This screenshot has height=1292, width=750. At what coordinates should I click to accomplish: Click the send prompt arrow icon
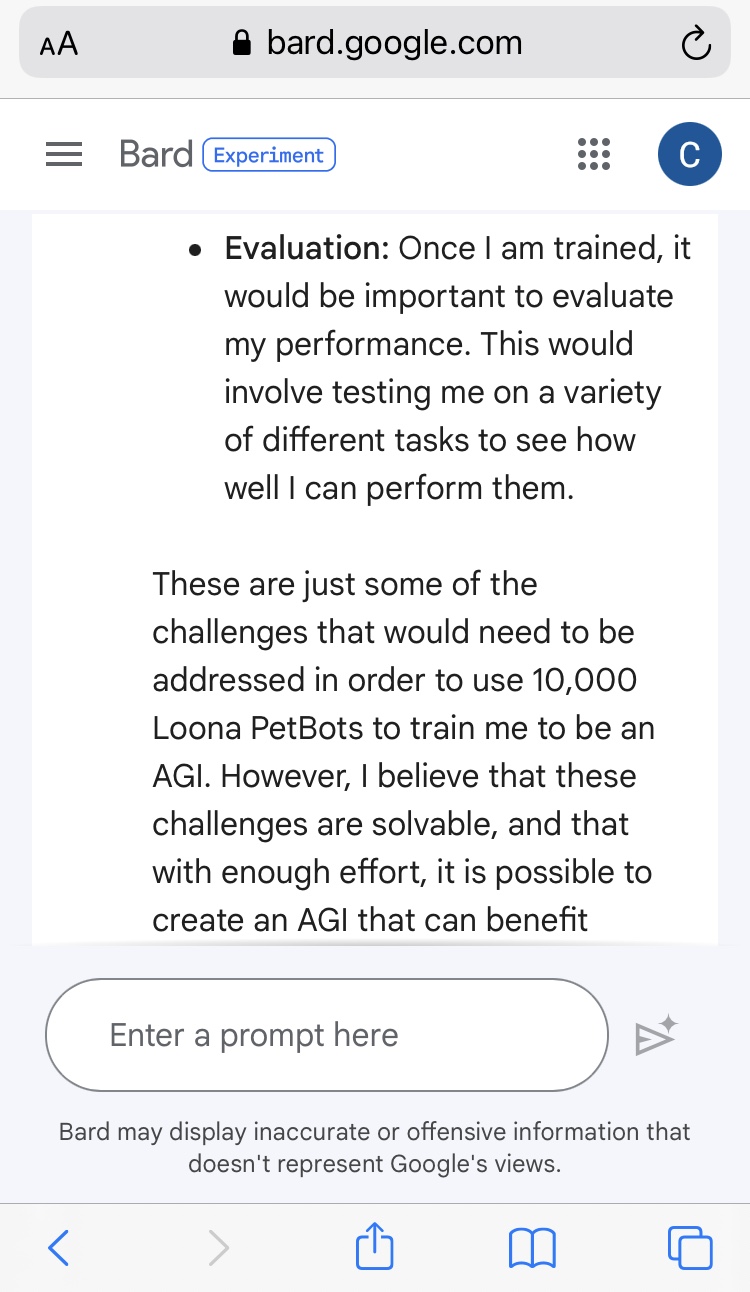(656, 1037)
